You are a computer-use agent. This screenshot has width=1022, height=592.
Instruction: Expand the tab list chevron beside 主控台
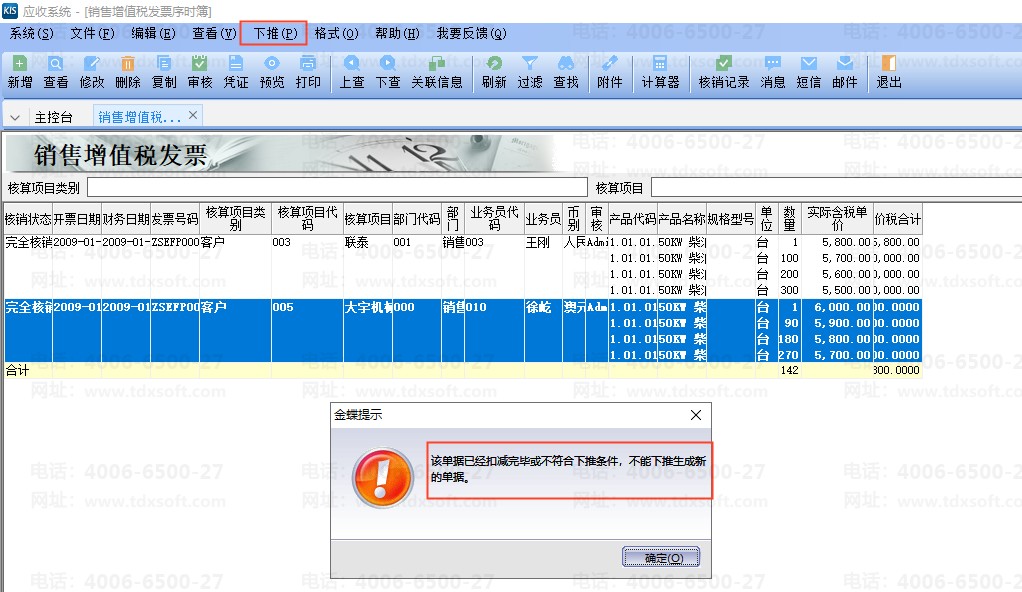pyautogui.click(x=15, y=118)
